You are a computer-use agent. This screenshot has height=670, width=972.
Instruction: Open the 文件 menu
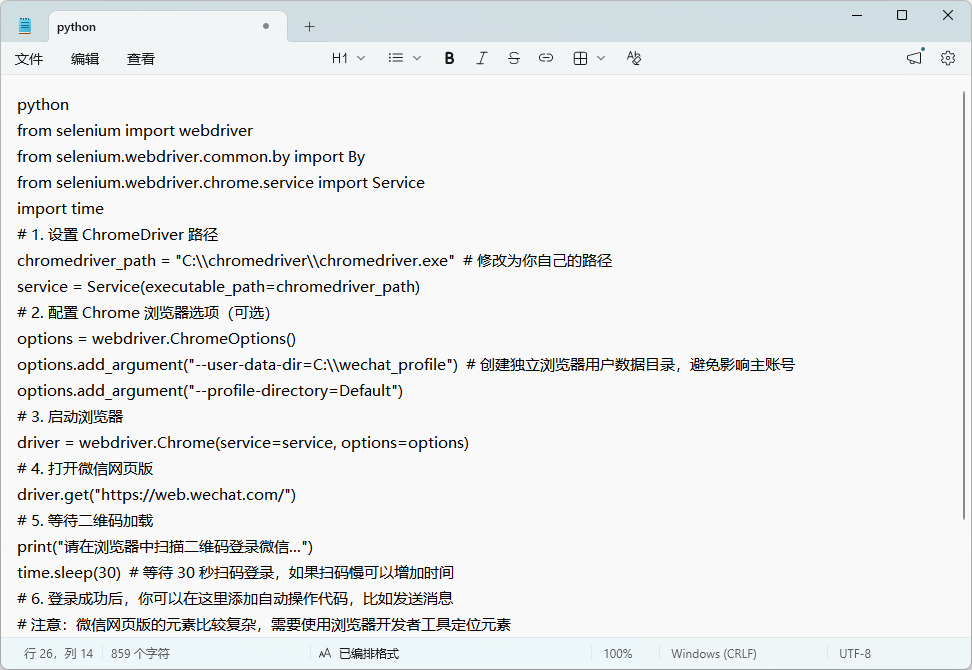click(x=29, y=58)
